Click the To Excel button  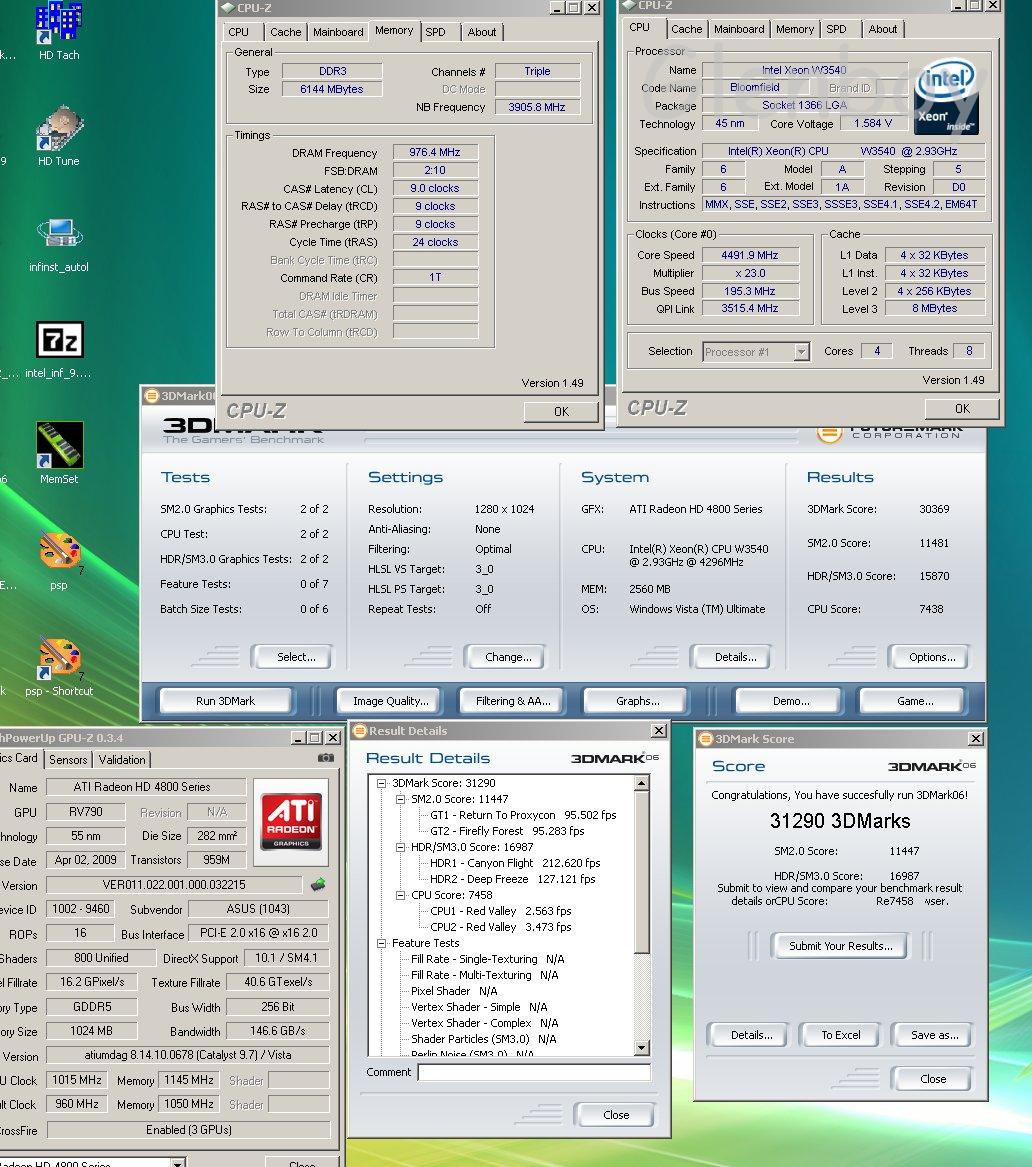pos(840,1035)
